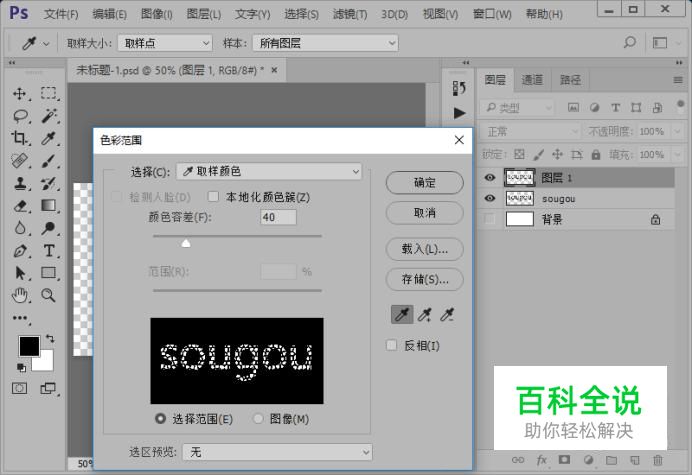This screenshot has height=475, width=692.
Task: Toggle the layer filter switch
Action: 680,106
